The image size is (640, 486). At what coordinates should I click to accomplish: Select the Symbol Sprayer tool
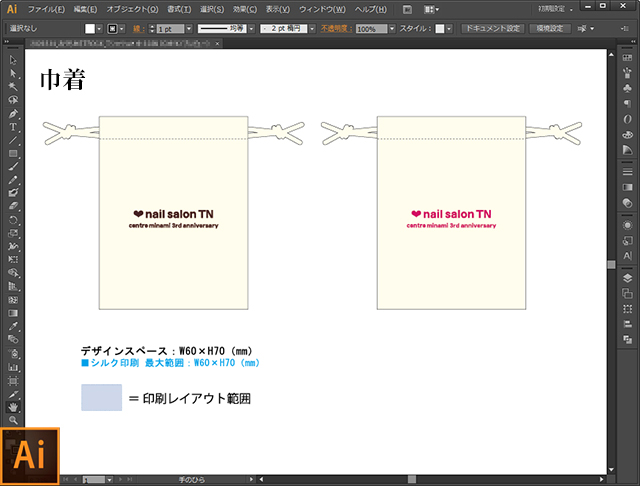point(13,353)
